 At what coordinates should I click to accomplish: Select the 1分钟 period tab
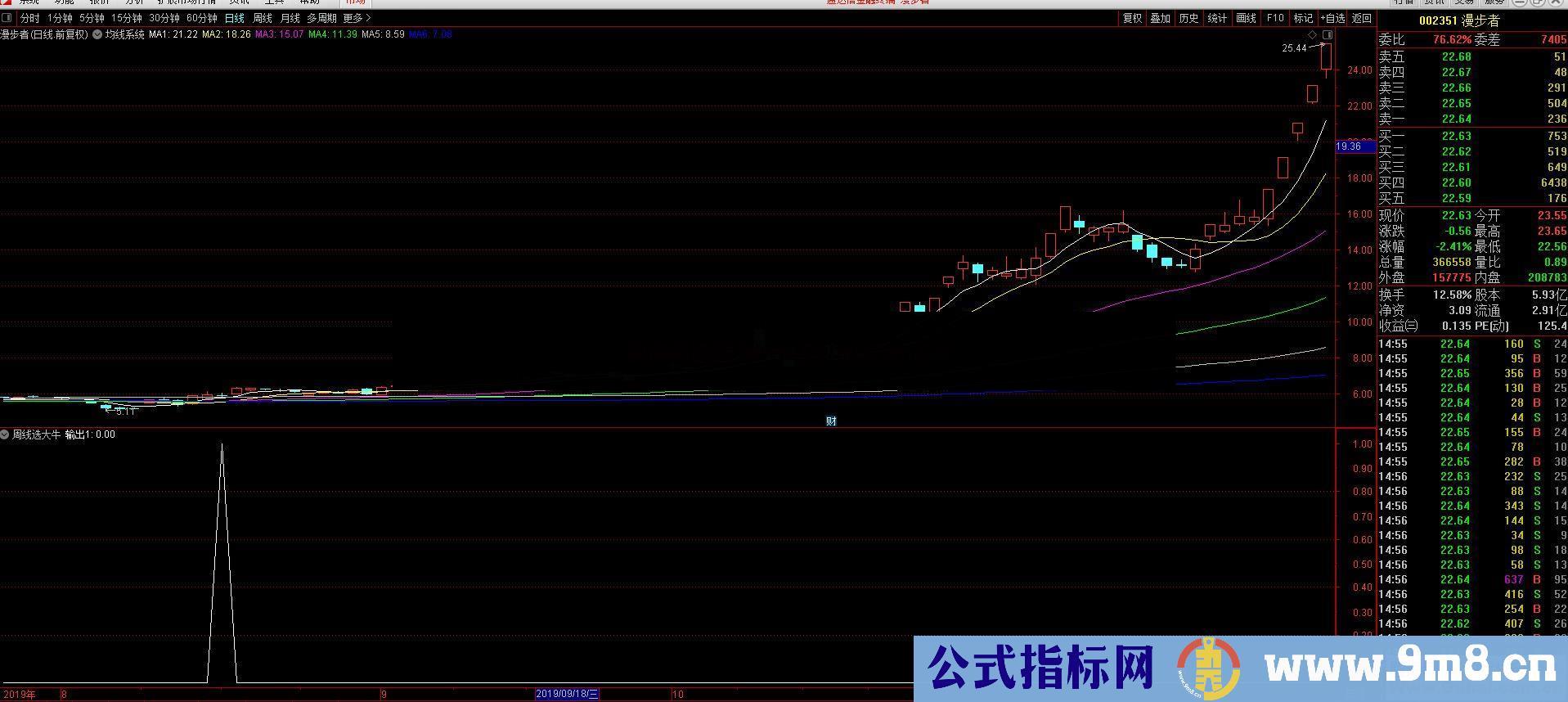point(60,18)
